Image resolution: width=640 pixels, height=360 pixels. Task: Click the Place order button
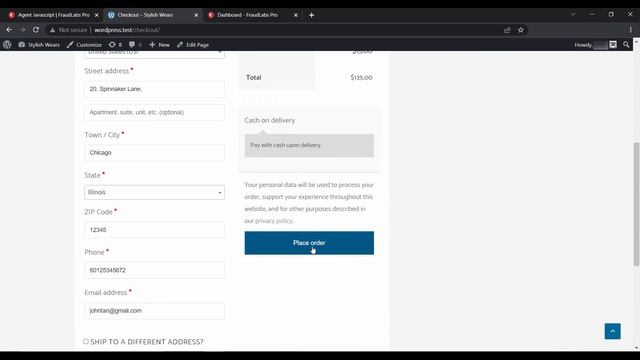(309, 243)
